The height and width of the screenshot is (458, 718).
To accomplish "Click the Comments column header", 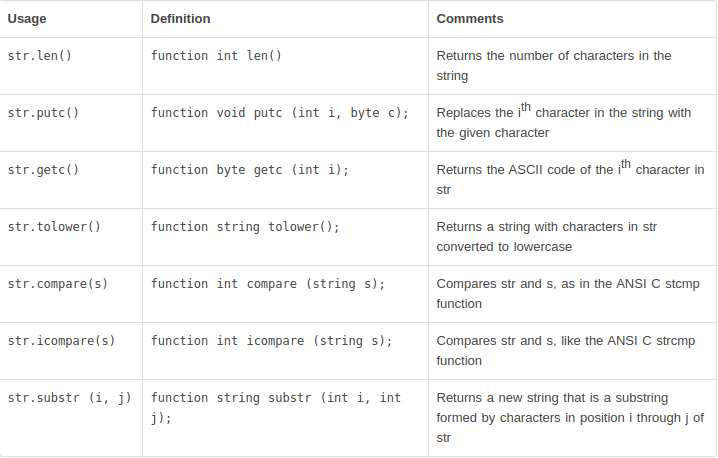I will click(470, 19).
